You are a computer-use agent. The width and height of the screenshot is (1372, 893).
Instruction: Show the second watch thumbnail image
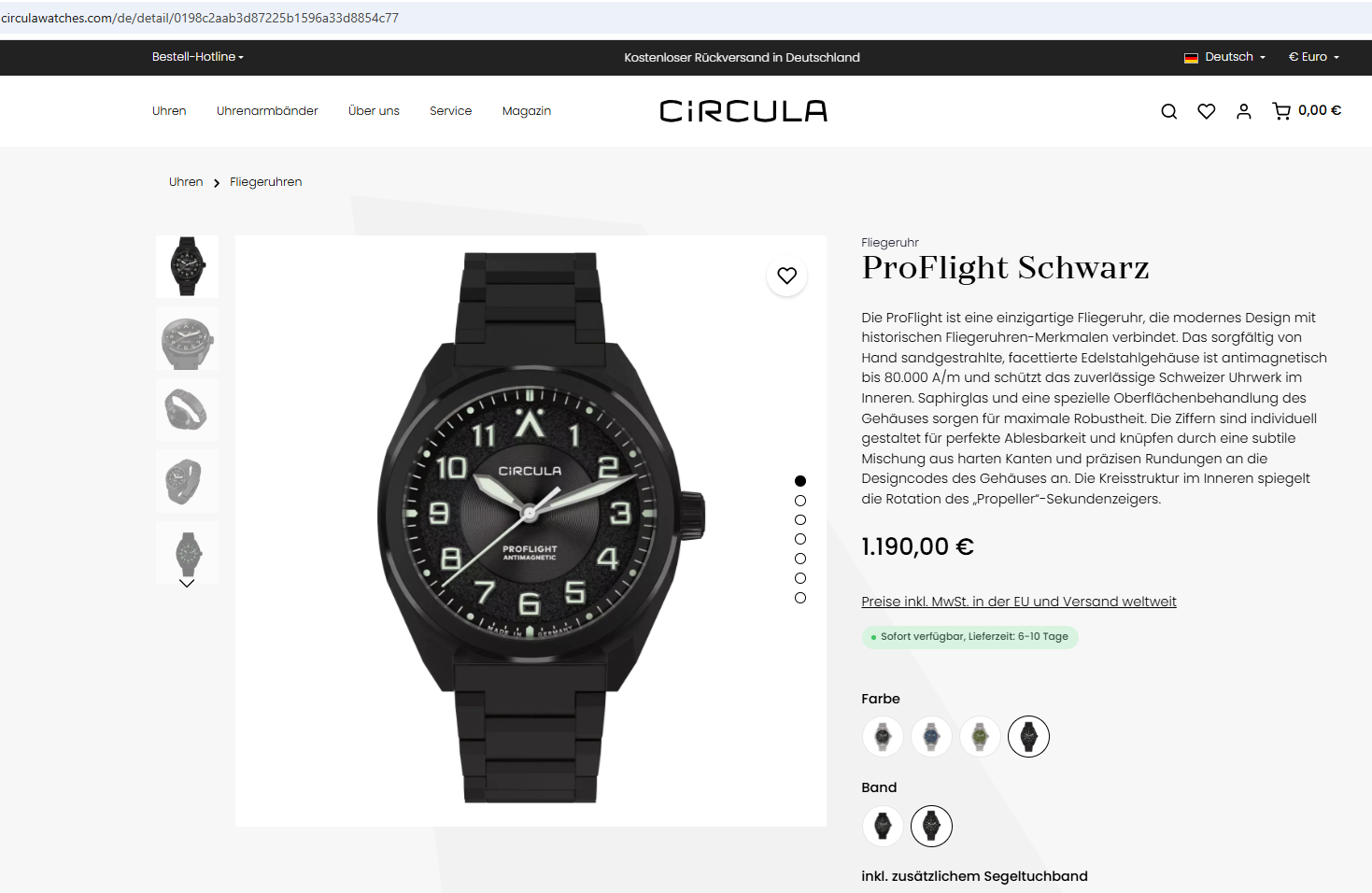click(187, 339)
